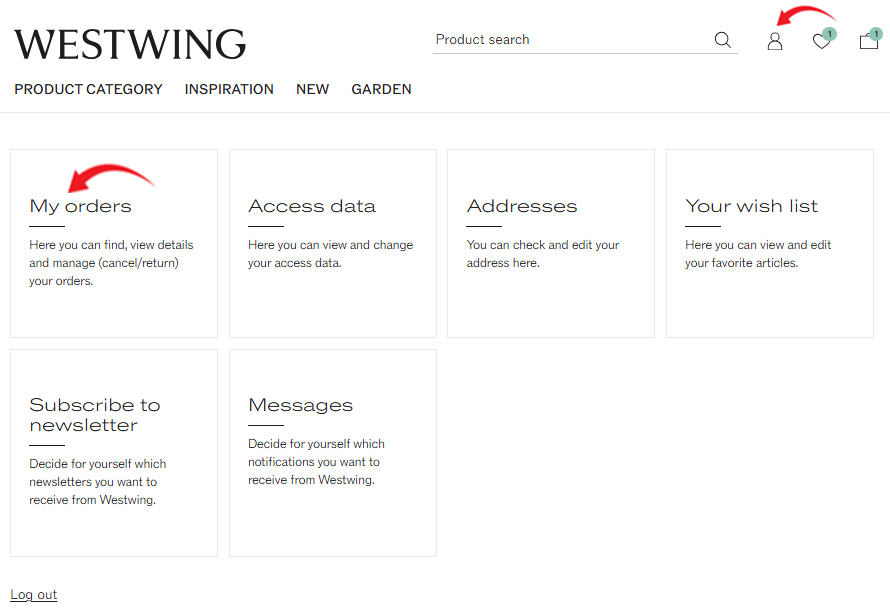The image size is (890, 611).
Task: Click the Log out link
Action: coord(34,595)
